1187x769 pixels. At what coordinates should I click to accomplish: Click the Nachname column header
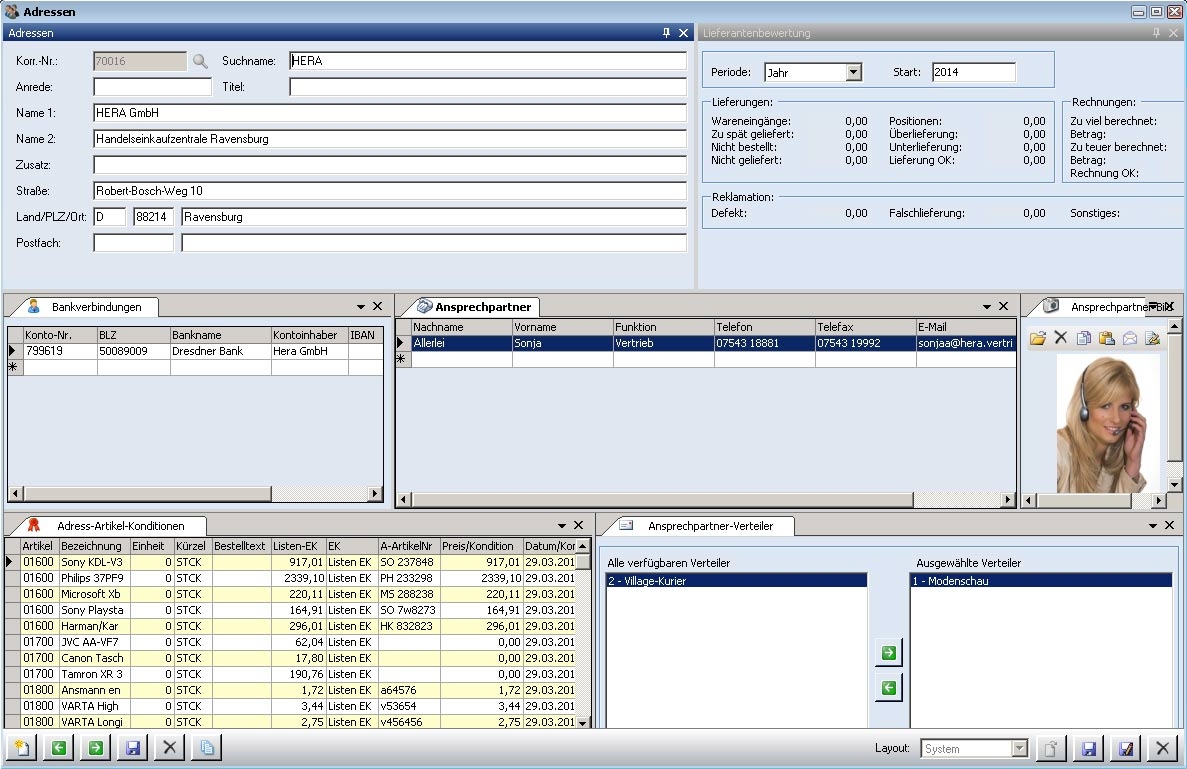pos(462,327)
